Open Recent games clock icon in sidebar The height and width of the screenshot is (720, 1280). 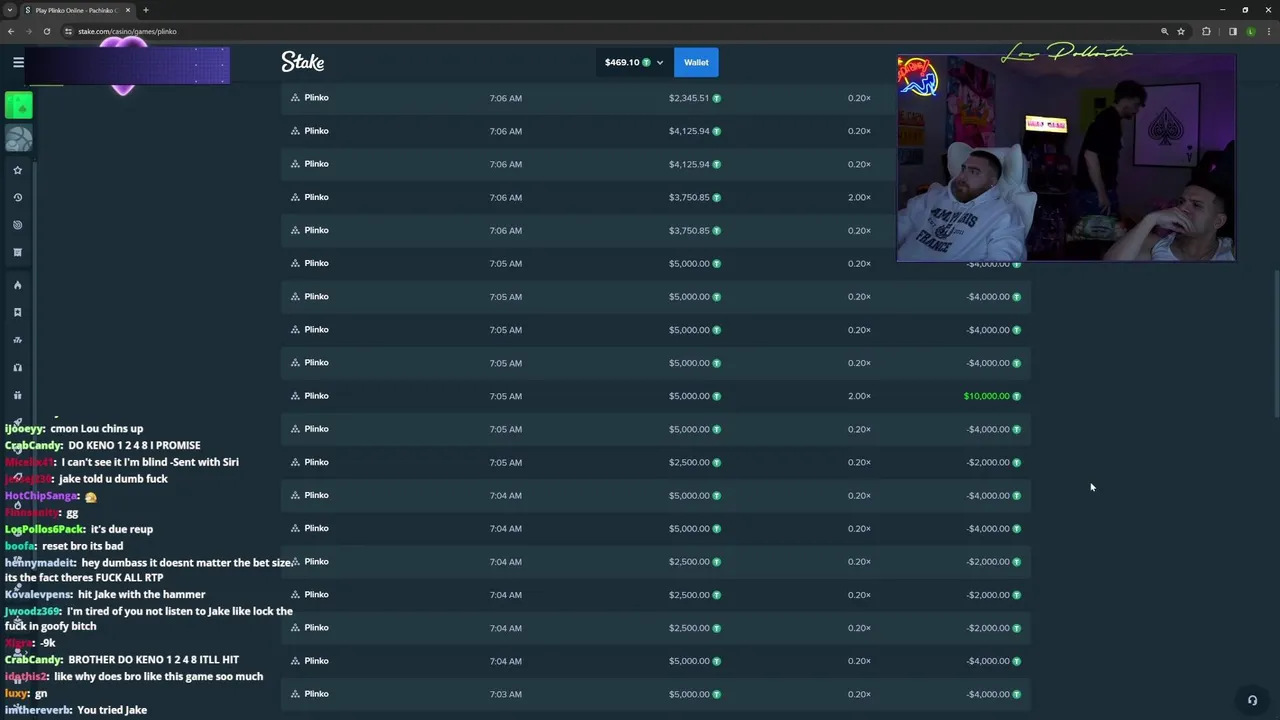click(17, 198)
